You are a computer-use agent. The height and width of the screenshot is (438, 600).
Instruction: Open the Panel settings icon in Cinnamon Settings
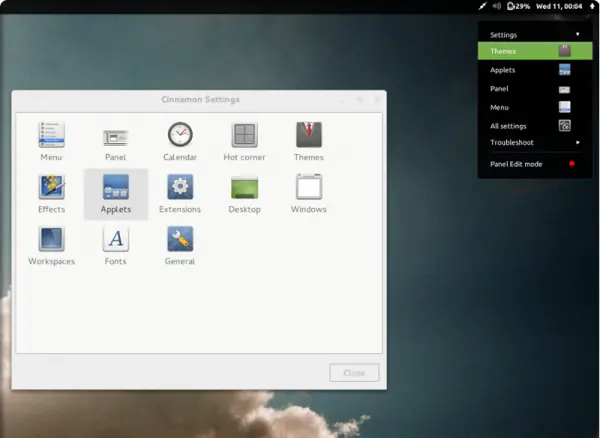(116, 137)
